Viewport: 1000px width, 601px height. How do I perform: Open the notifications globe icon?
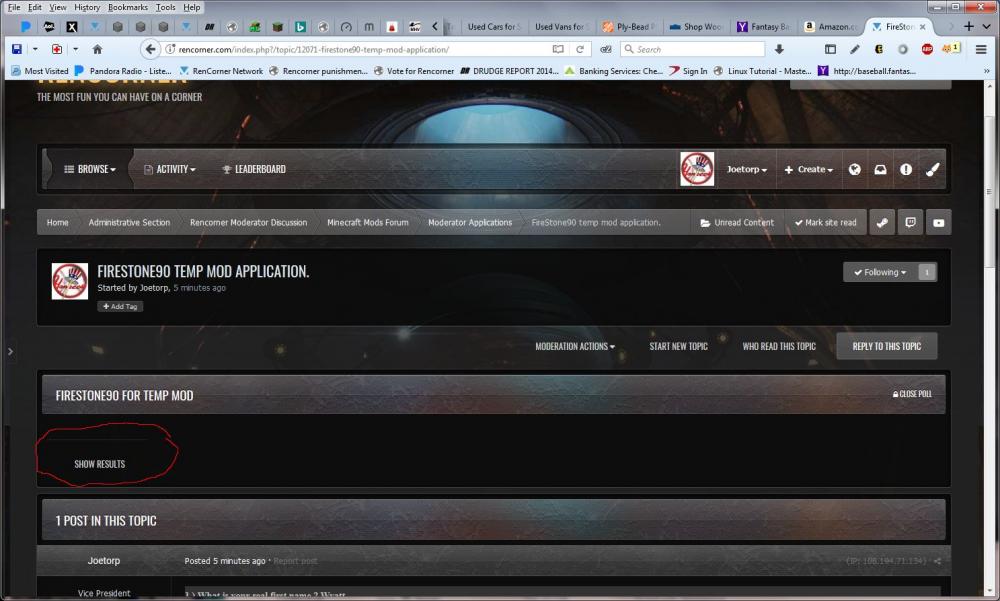[855, 170]
